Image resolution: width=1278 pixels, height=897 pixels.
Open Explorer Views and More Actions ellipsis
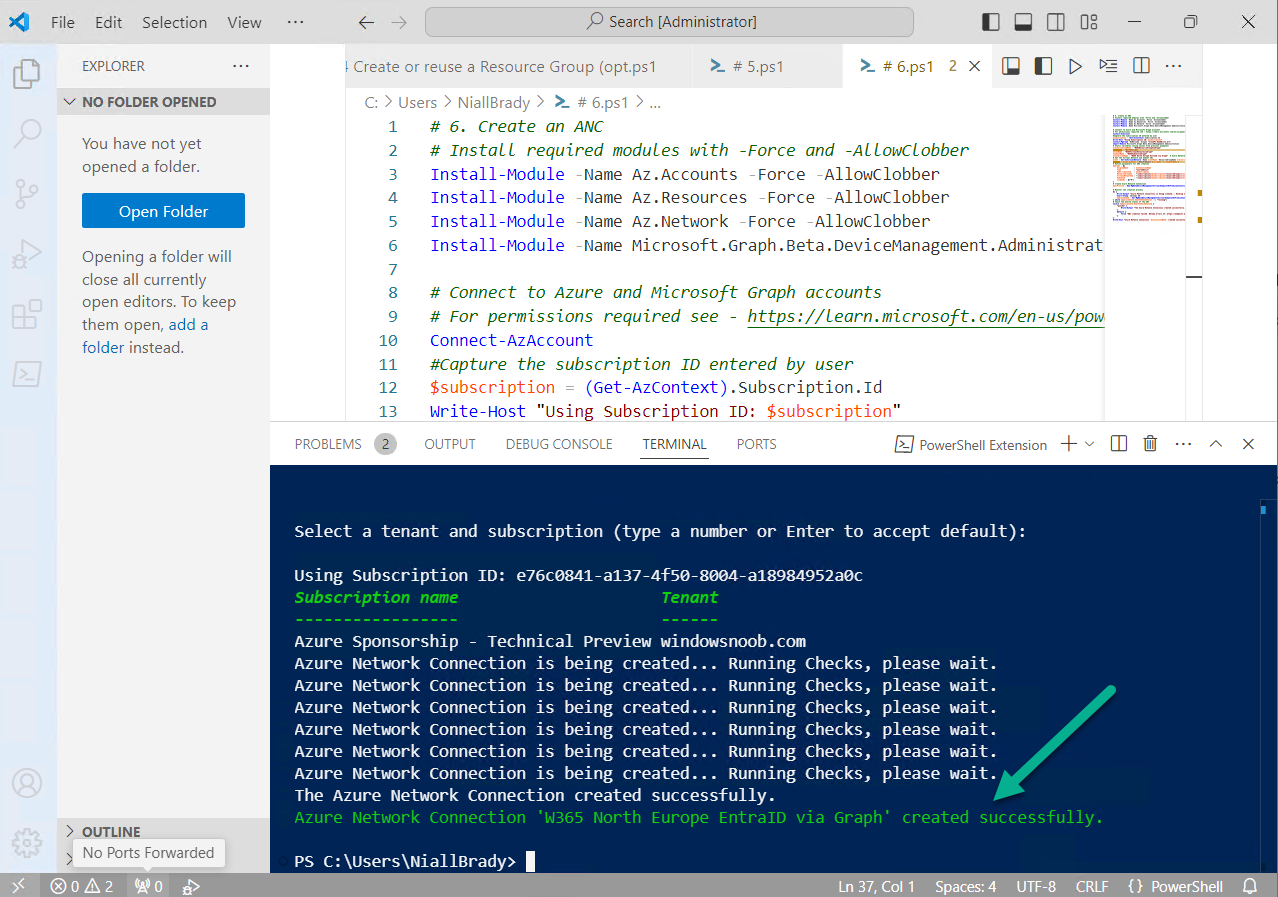pyautogui.click(x=241, y=66)
